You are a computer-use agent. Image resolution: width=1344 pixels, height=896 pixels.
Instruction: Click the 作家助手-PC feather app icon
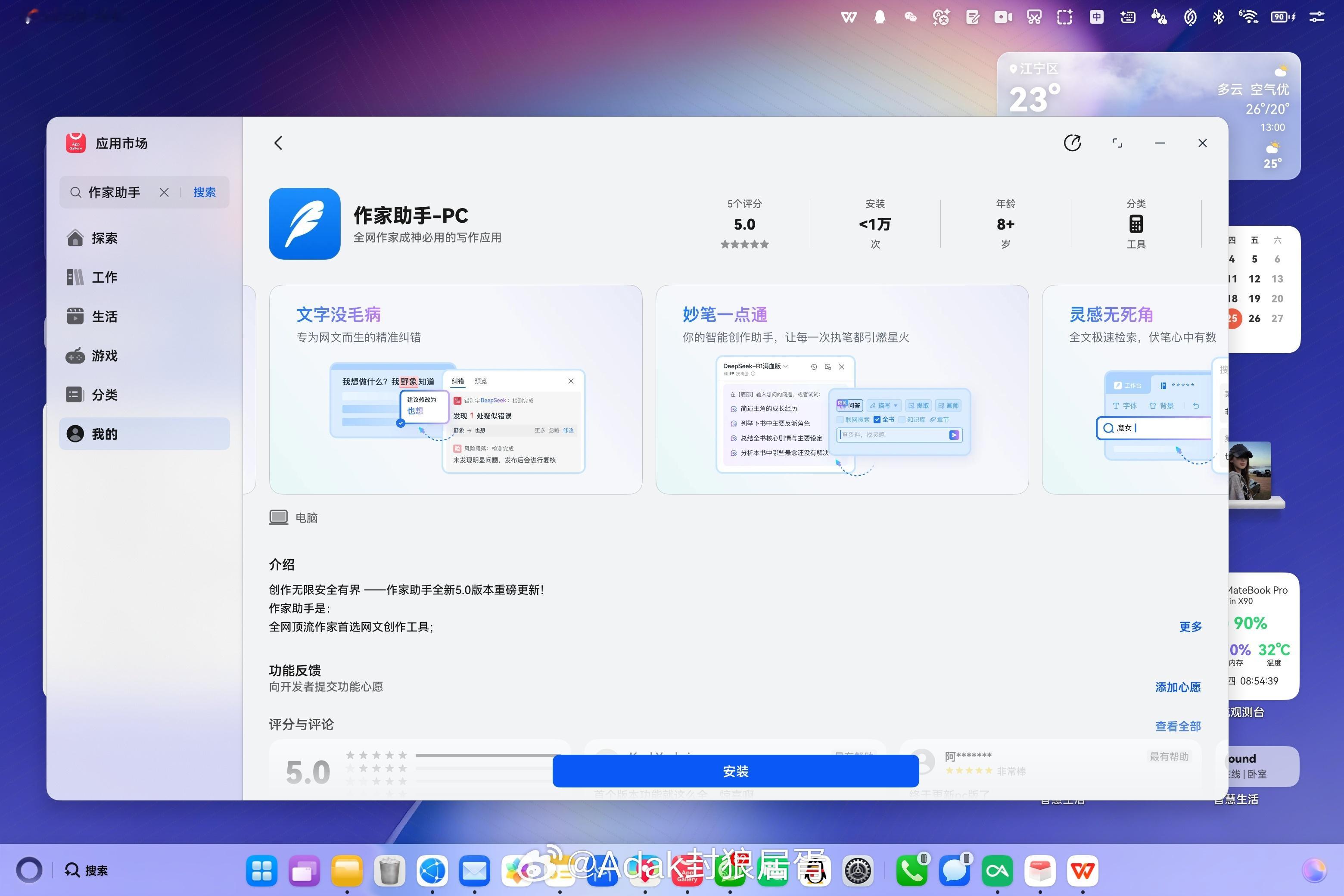[x=305, y=224]
